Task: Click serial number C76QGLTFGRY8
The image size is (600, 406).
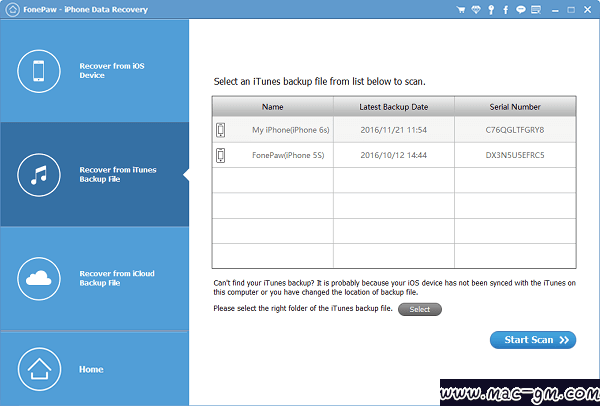Action: tap(515, 130)
